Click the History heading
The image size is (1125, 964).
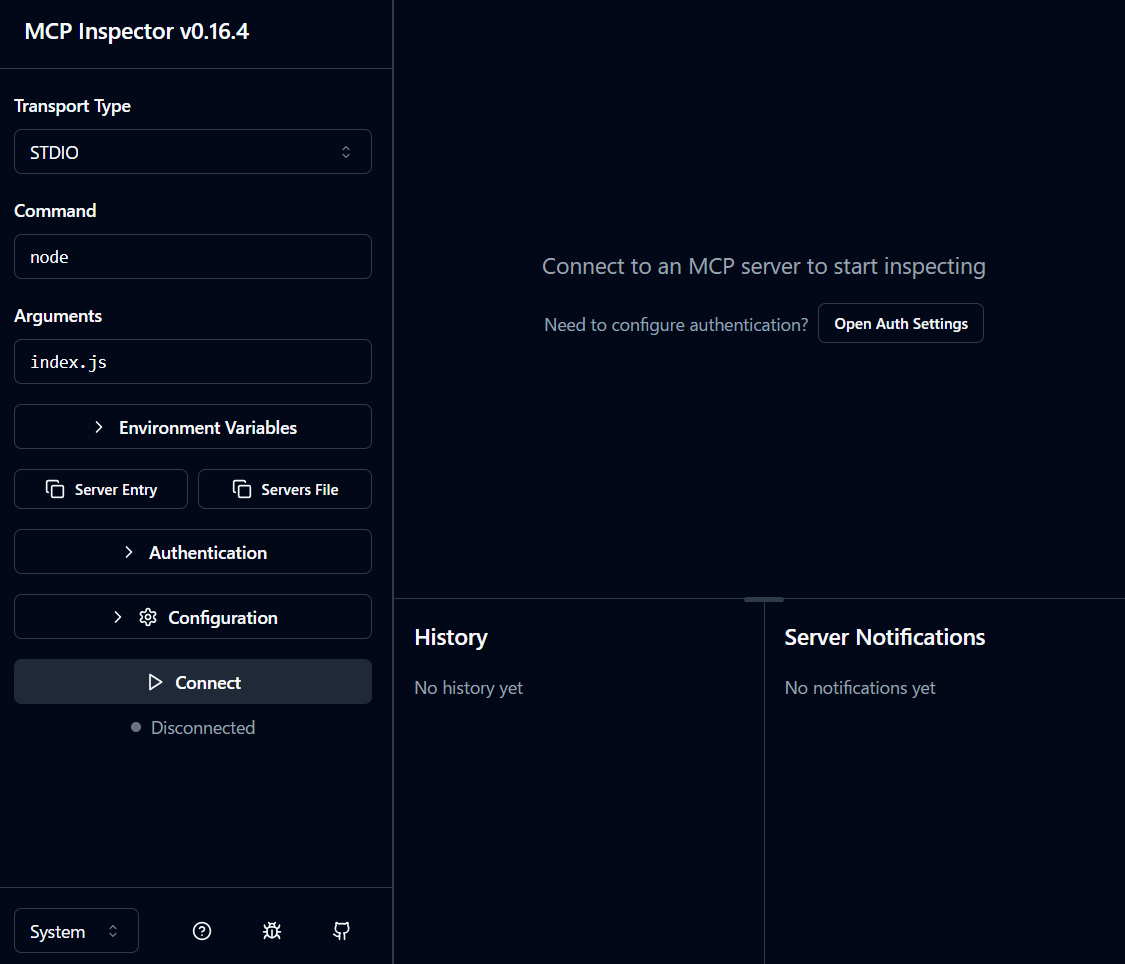coord(451,638)
